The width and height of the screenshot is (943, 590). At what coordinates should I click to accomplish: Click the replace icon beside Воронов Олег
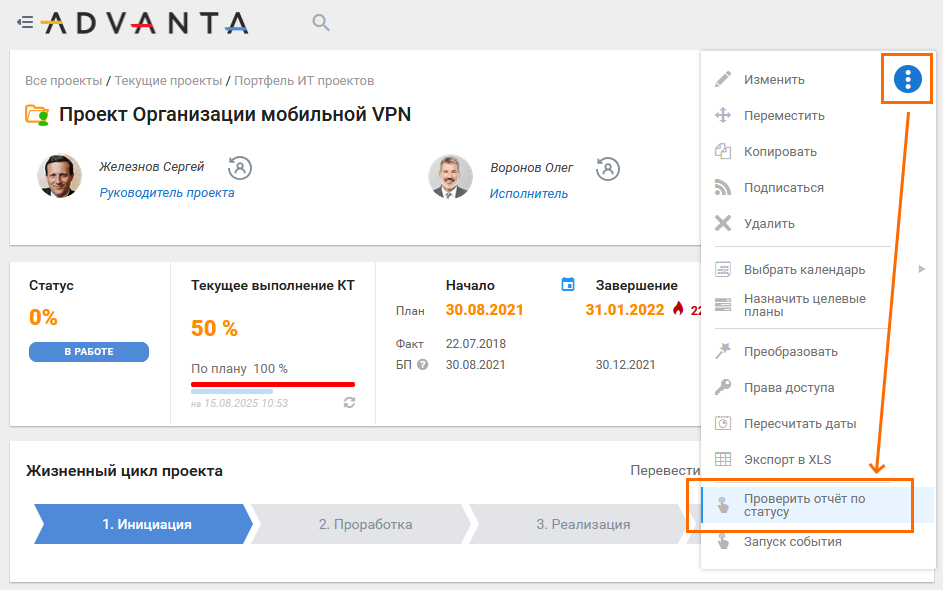[607, 168]
